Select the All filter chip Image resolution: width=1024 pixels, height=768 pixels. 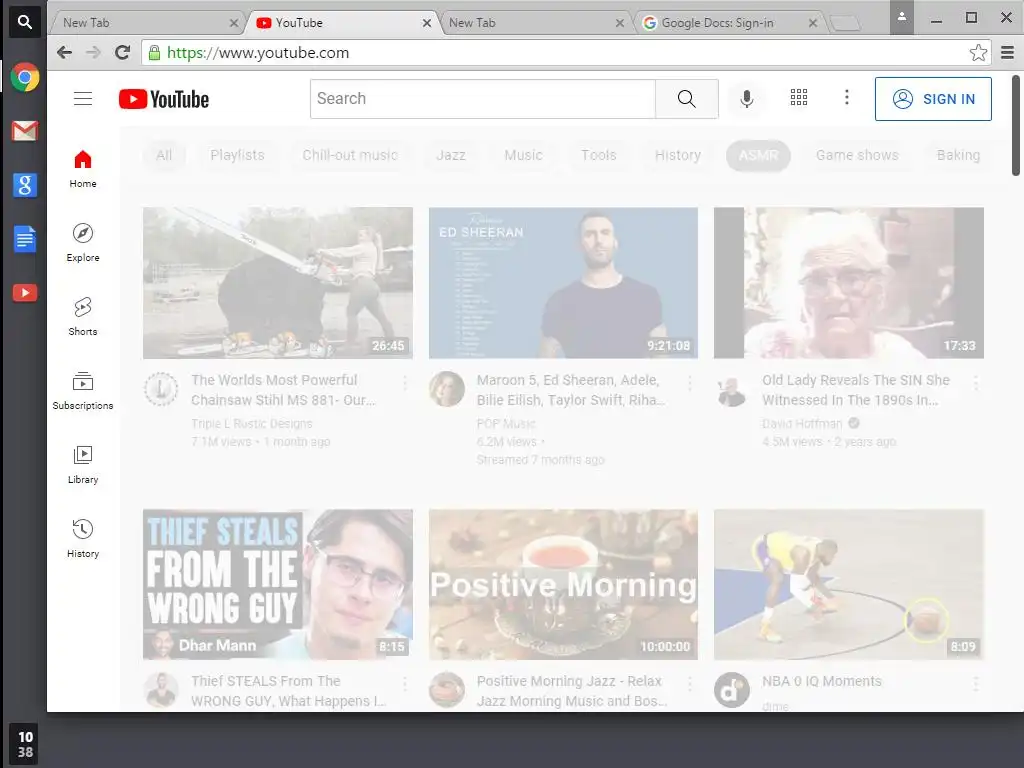tap(164, 155)
